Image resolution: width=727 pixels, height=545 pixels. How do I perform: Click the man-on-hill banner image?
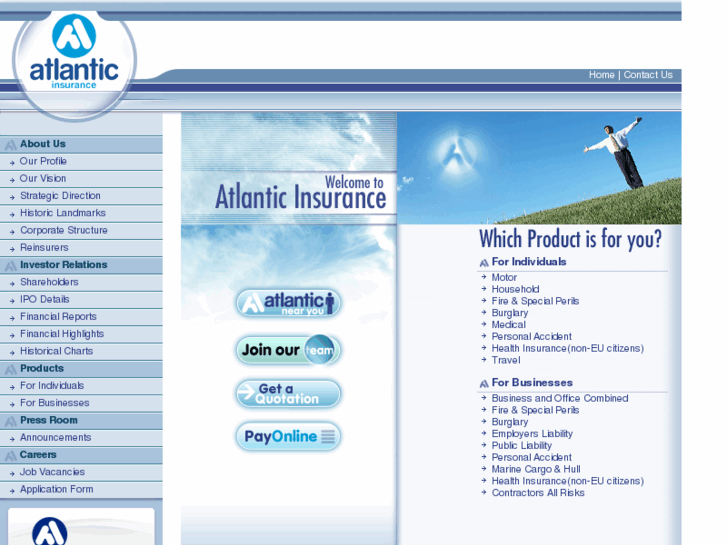pyautogui.click(x=539, y=168)
